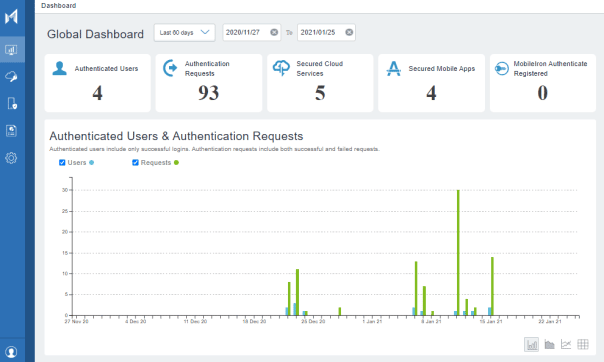Uncheck the Requests series checkbox
This screenshot has height=362, width=604.
[135, 163]
